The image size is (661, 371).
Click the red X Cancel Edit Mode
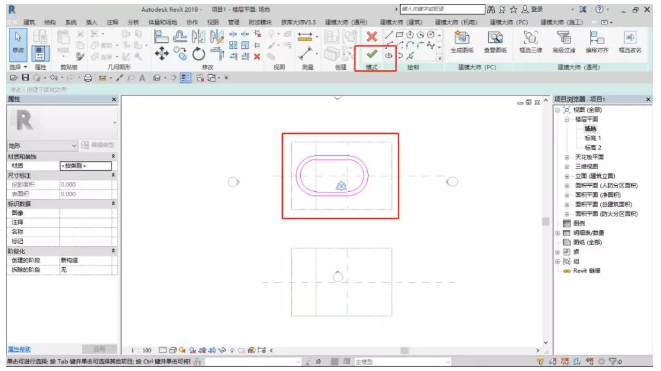pos(371,37)
